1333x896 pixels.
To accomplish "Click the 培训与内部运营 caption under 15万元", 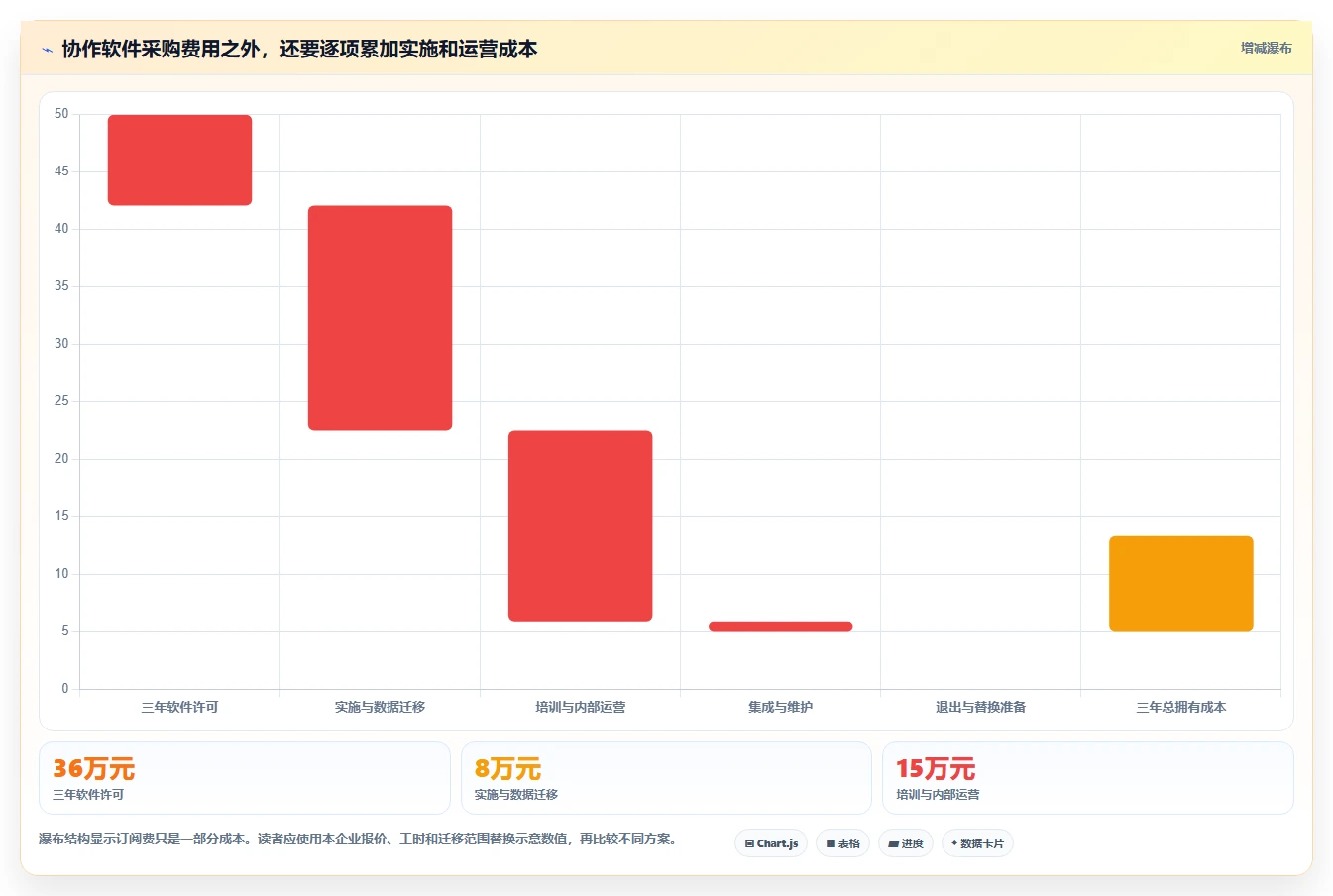I will [x=938, y=795].
